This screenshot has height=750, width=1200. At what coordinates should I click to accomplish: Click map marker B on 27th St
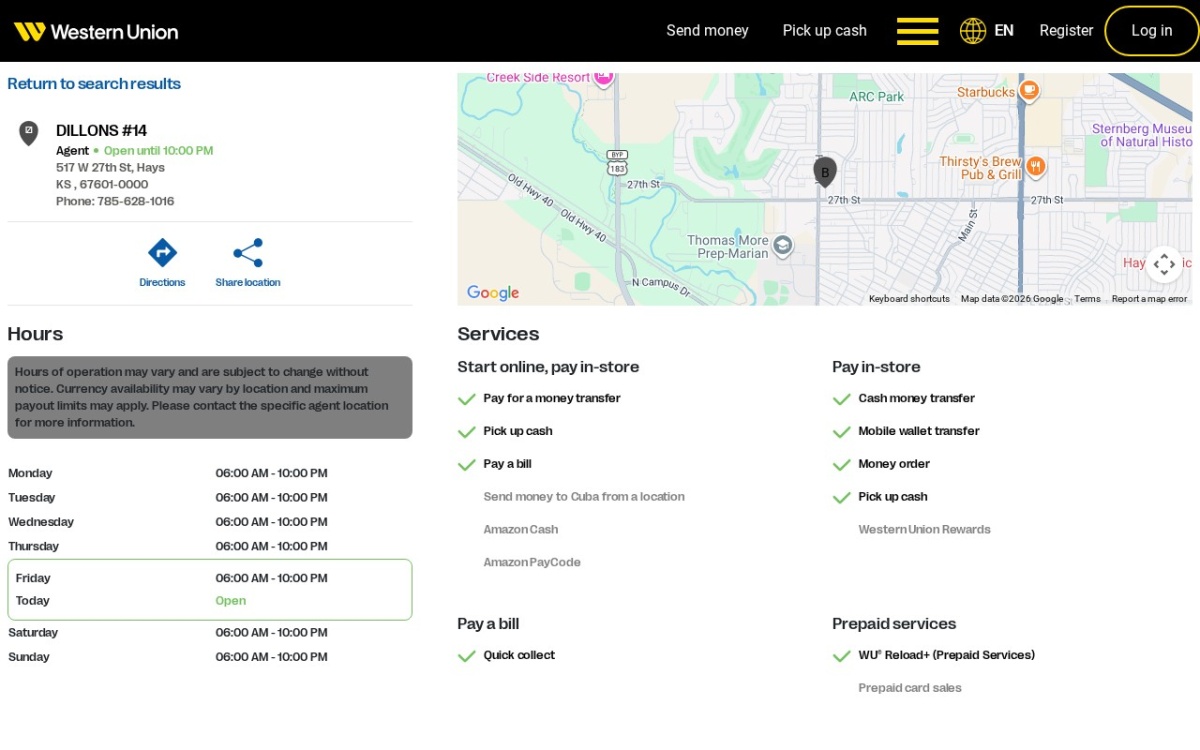click(825, 171)
